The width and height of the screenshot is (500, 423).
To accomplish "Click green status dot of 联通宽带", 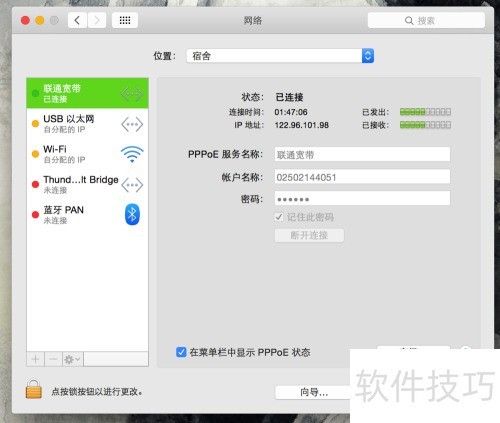I will tap(35, 93).
